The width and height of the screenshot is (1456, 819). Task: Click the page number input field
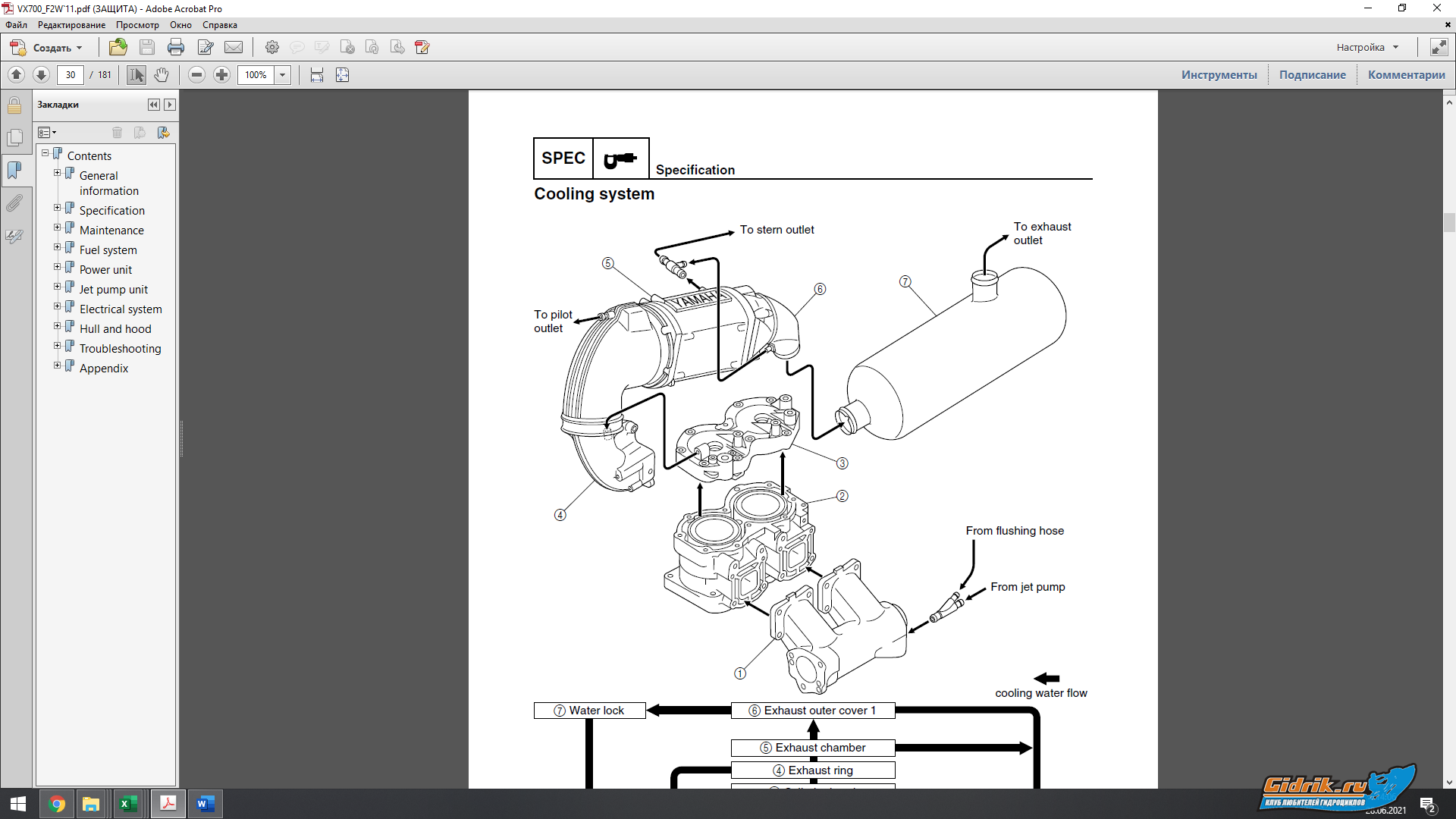(x=71, y=75)
